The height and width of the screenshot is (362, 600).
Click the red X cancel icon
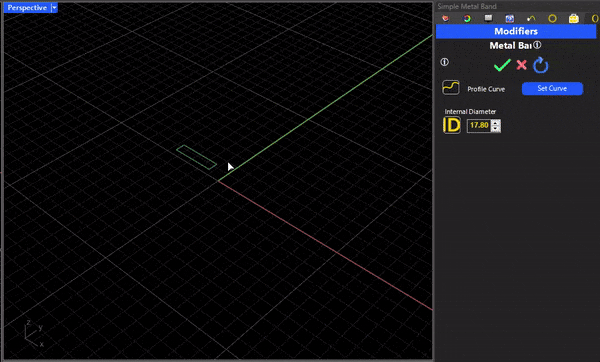522,65
